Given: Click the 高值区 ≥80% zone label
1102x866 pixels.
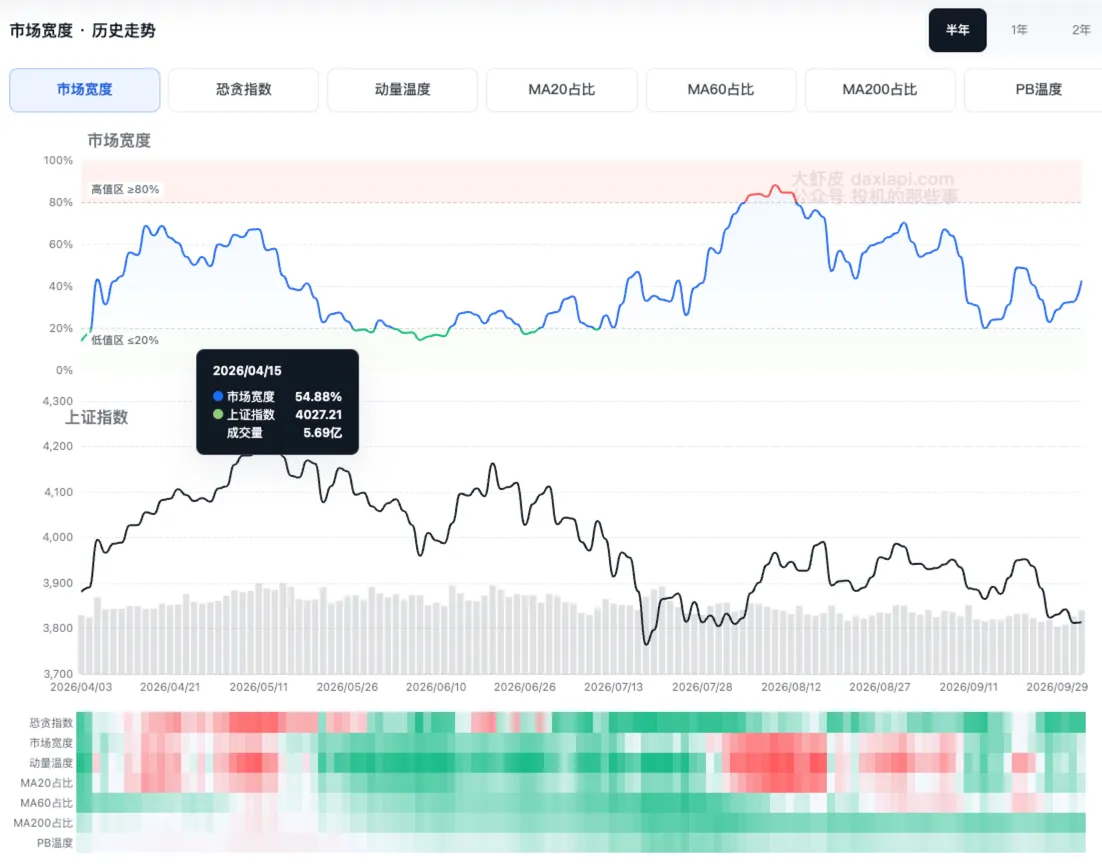Looking at the screenshot, I should (125, 189).
